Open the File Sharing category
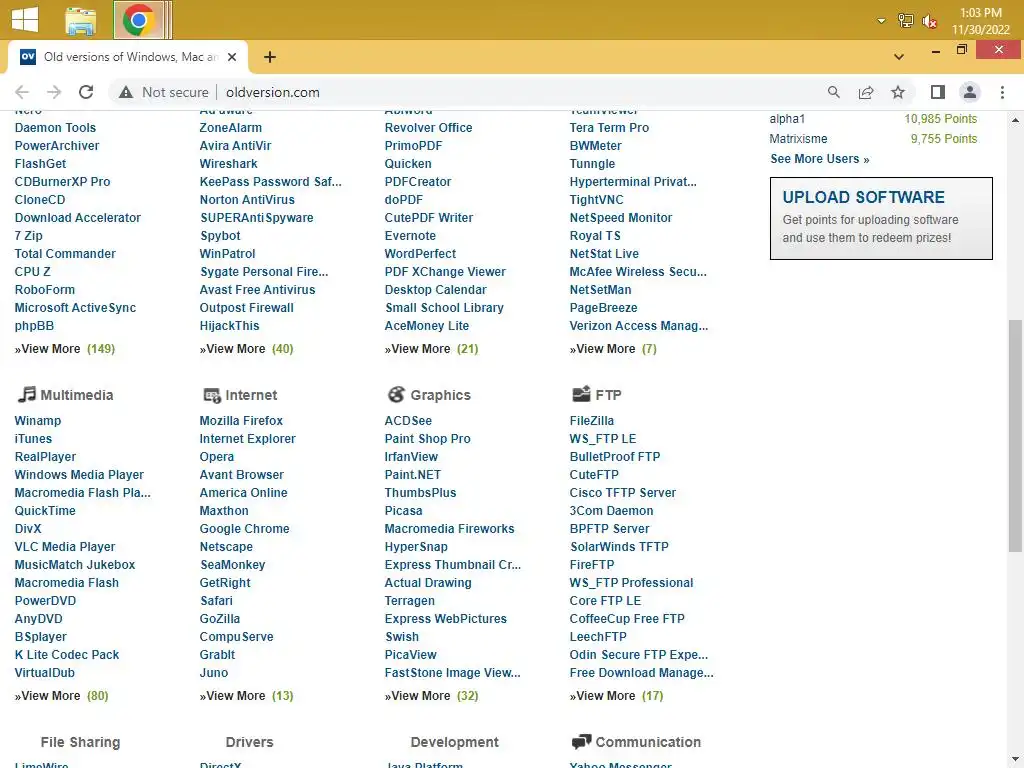 coord(80,742)
